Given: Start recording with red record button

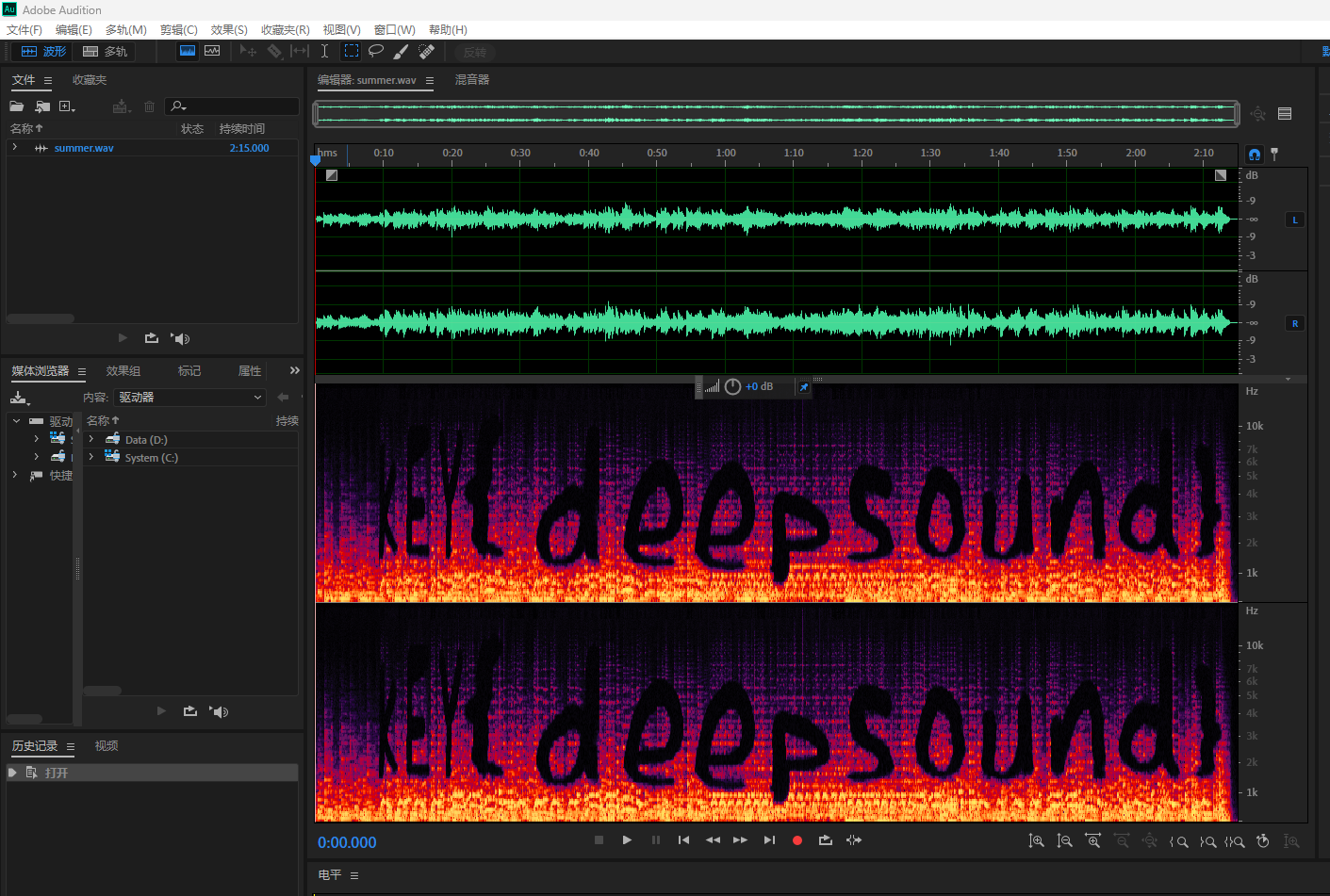Looking at the screenshot, I should pyautogui.click(x=797, y=840).
